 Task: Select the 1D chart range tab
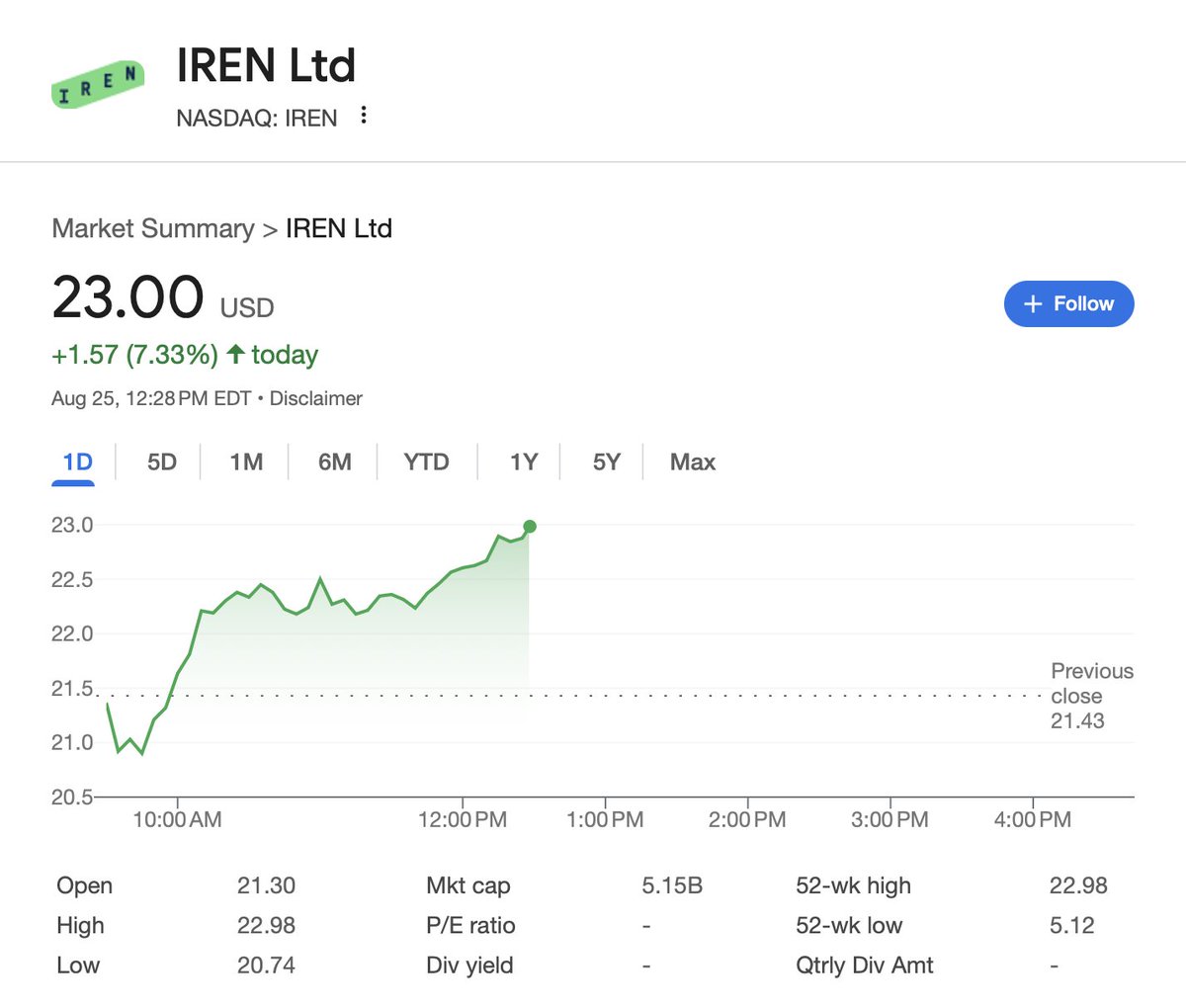(77, 462)
